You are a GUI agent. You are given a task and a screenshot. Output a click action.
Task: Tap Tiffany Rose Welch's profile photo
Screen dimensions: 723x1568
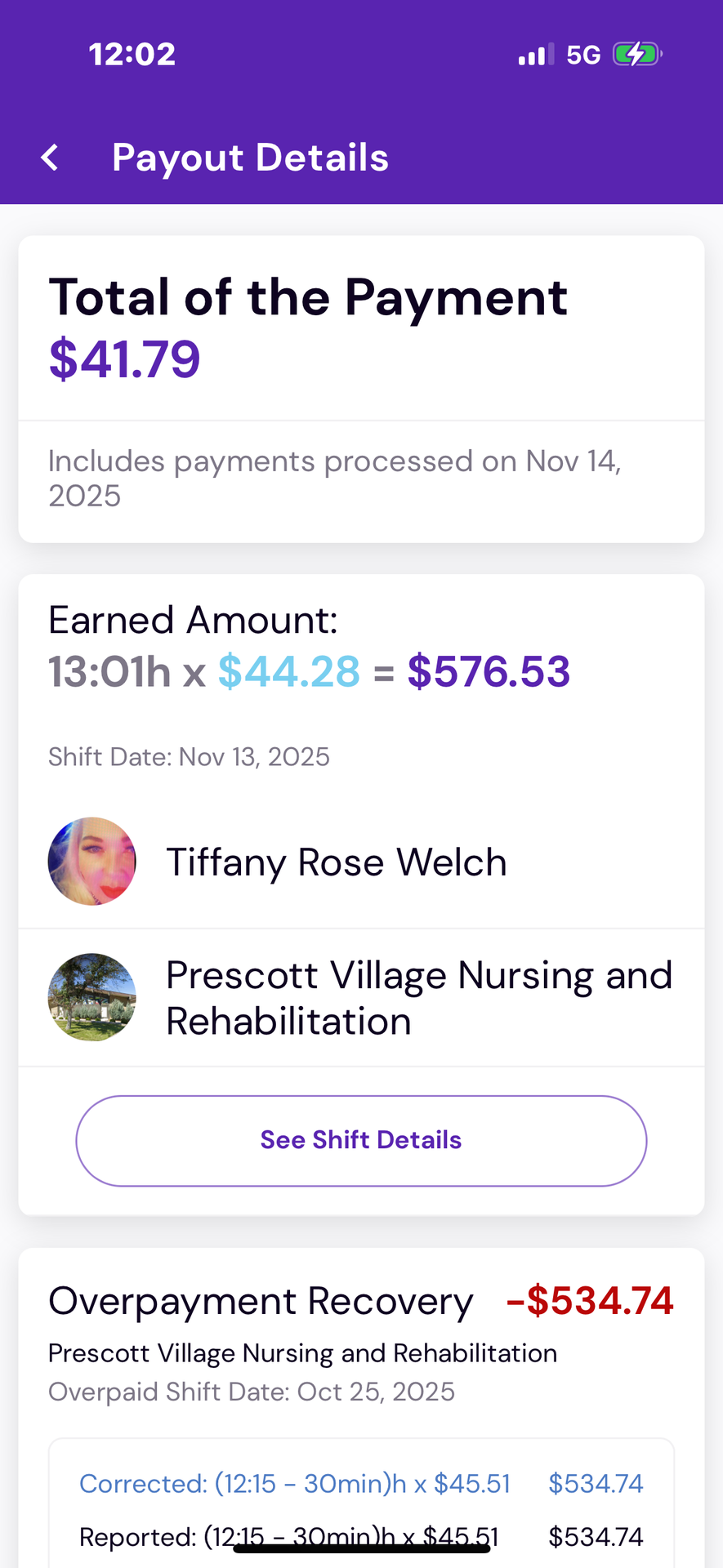[92, 862]
